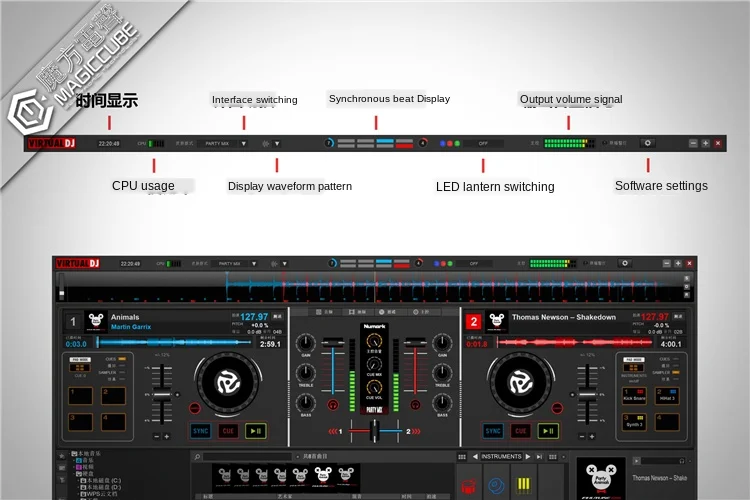Click the skip-to-end icon right of INSTRUMENTS
This screenshot has width=750, height=500.
point(540,457)
